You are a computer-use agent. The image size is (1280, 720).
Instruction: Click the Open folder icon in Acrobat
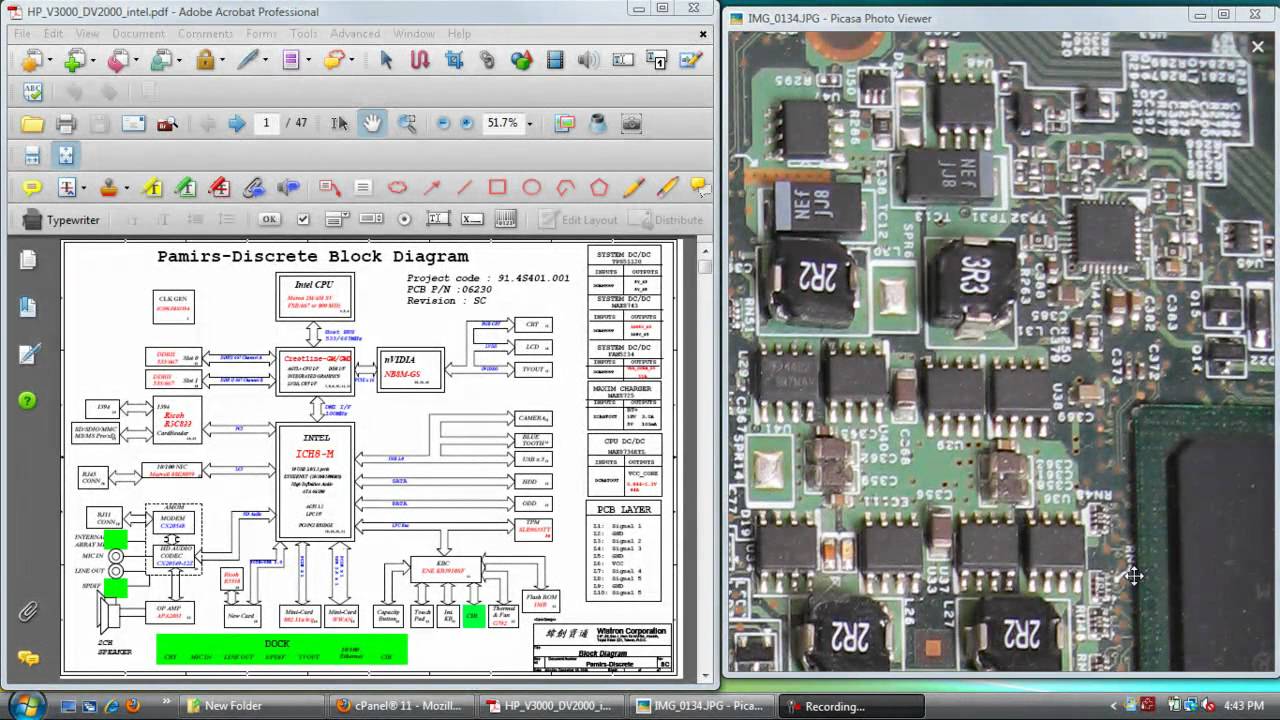tap(32, 124)
